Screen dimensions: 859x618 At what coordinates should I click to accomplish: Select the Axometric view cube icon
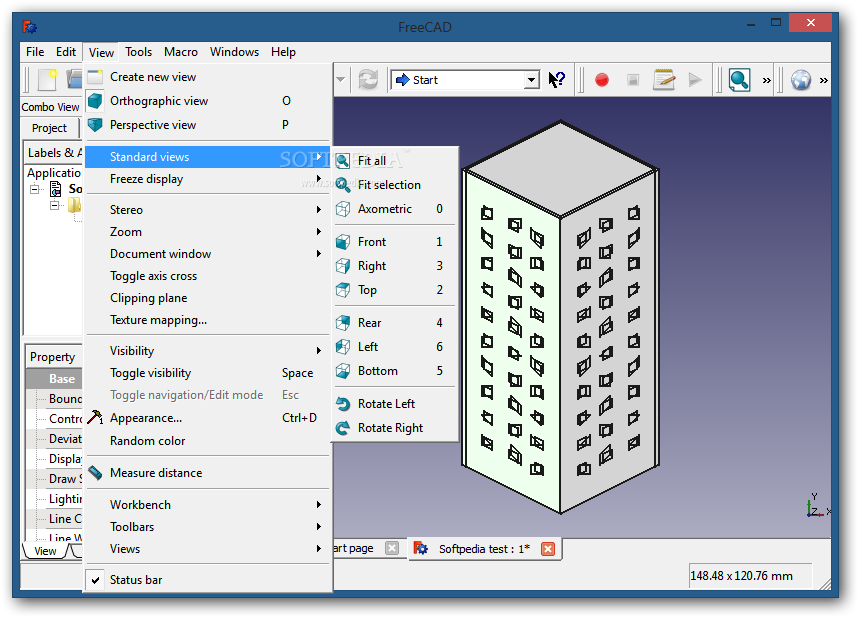point(343,209)
